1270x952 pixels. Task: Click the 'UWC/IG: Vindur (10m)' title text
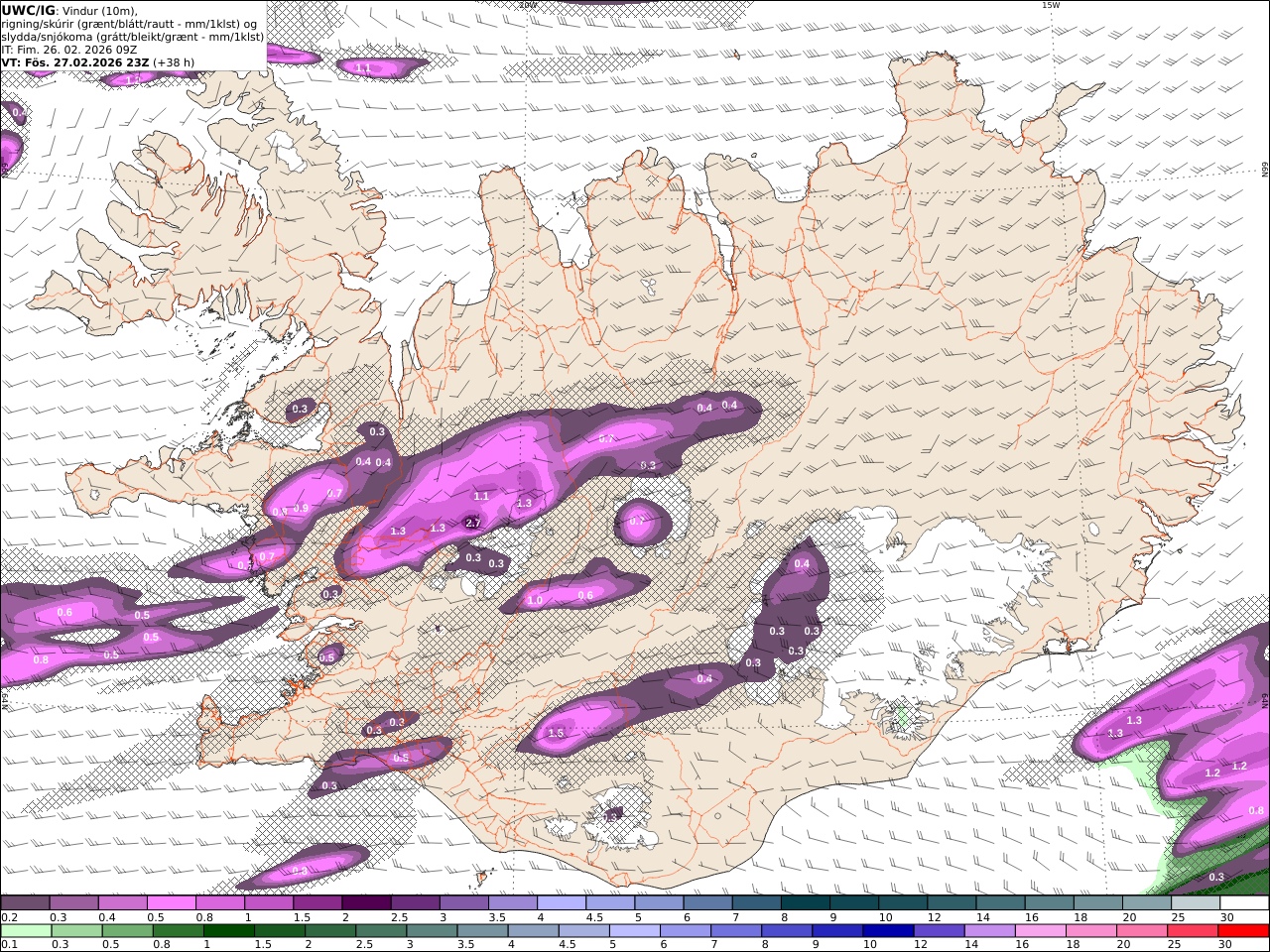pos(69,11)
